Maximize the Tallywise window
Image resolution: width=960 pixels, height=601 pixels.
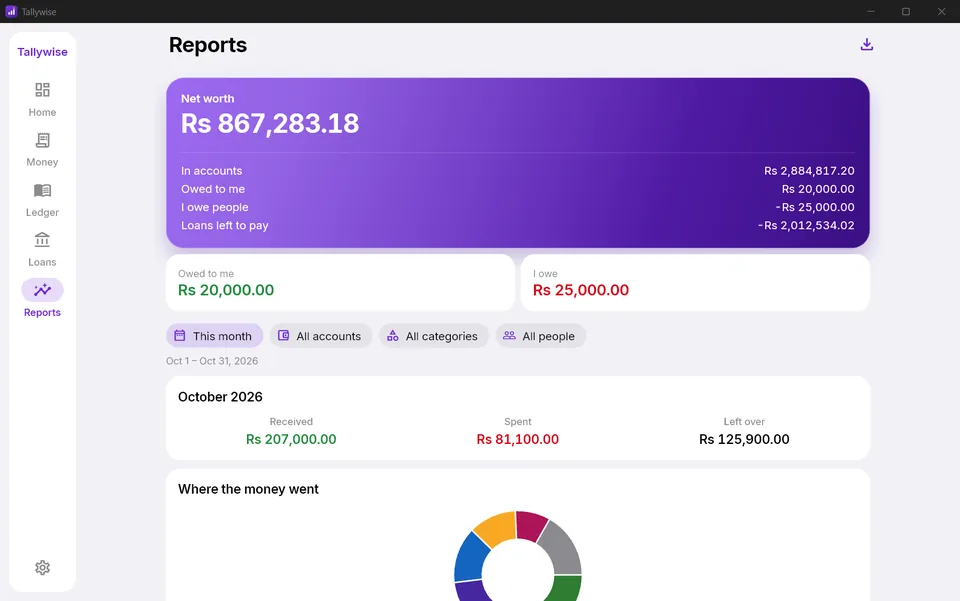(x=906, y=12)
